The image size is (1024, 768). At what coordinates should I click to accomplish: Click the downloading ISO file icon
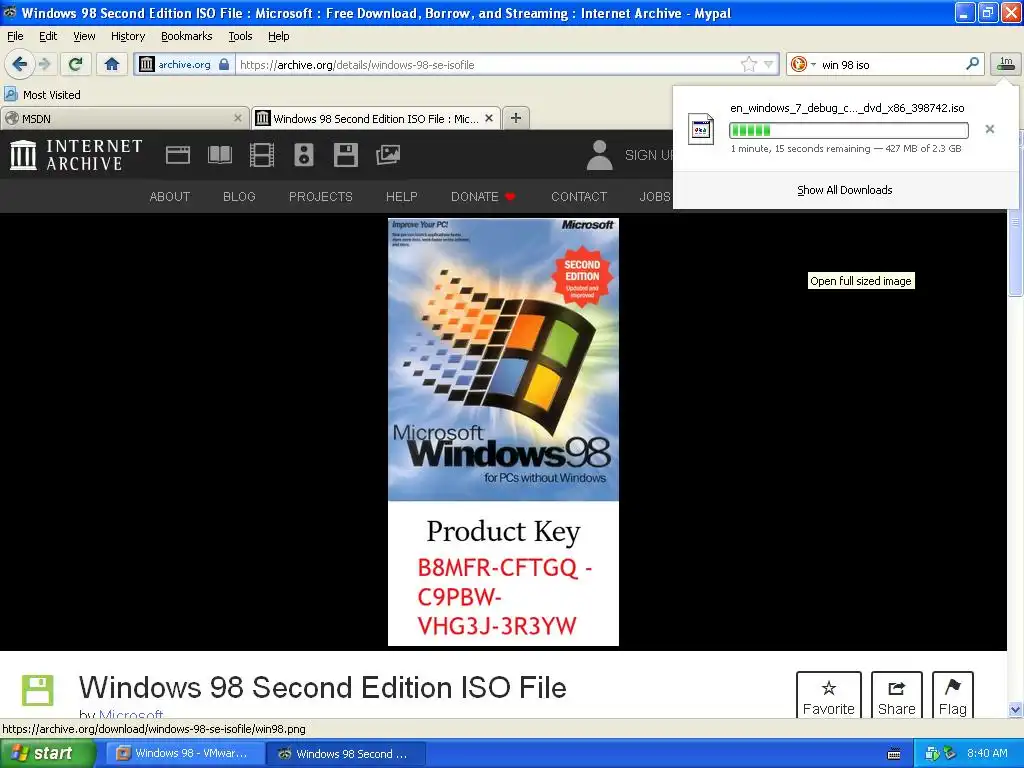point(701,129)
